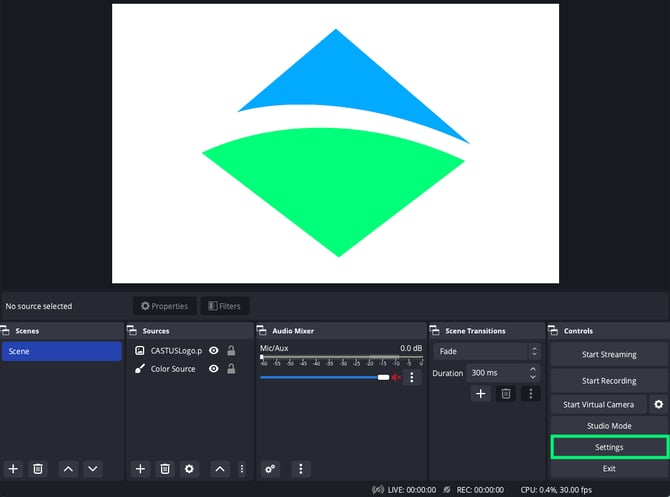Open Settings from Controls panel
This screenshot has height=497, width=670.
click(x=608, y=447)
